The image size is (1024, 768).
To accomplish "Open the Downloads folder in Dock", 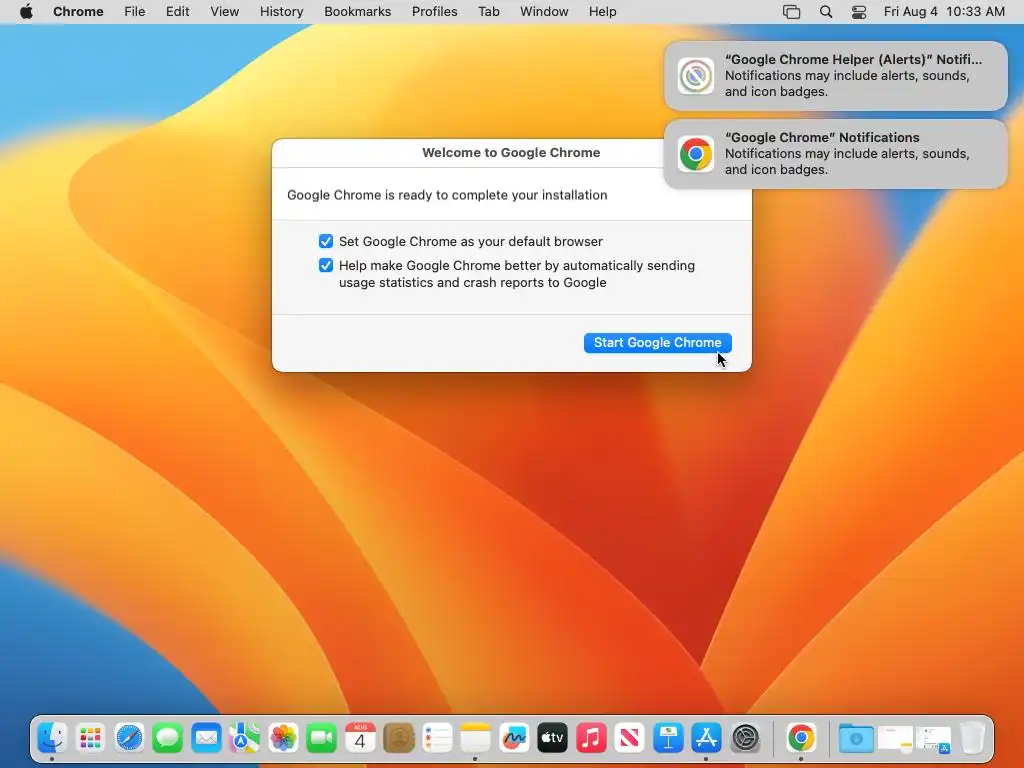I will (856, 738).
